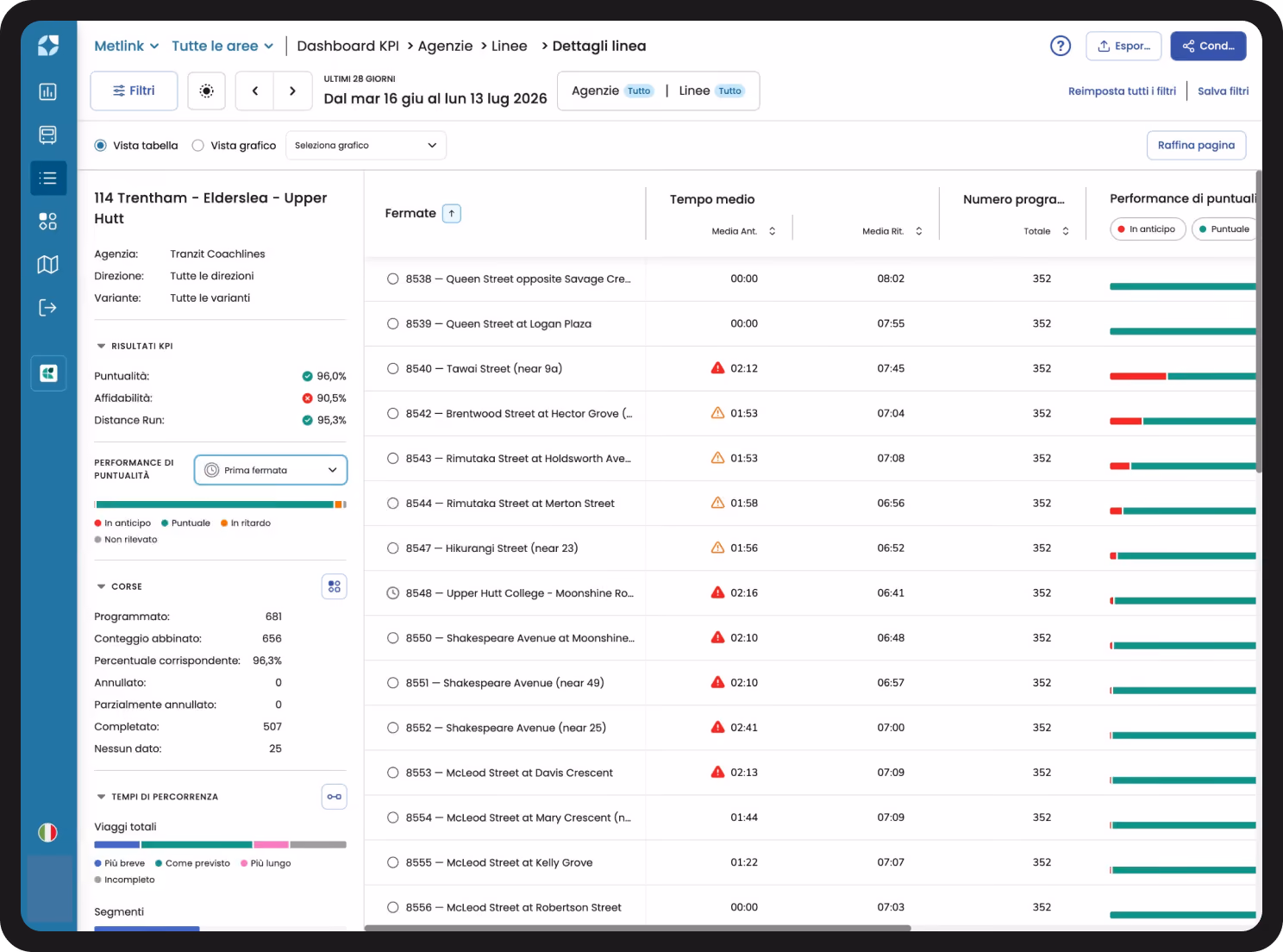Image resolution: width=1283 pixels, height=952 pixels.
Task: Open the widgets grid sidebar icon
Action: click(48, 222)
